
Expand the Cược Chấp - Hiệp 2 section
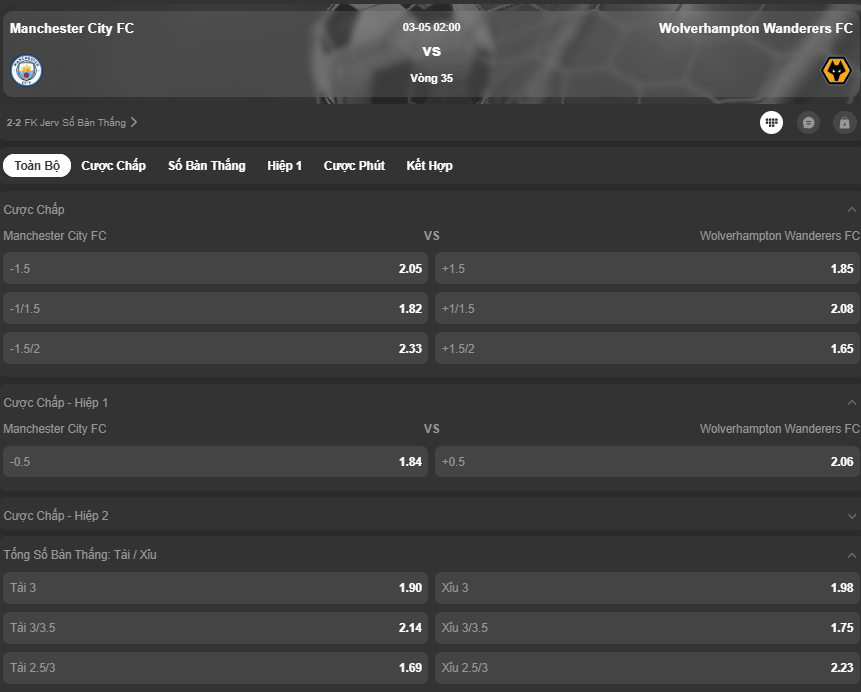852,516
